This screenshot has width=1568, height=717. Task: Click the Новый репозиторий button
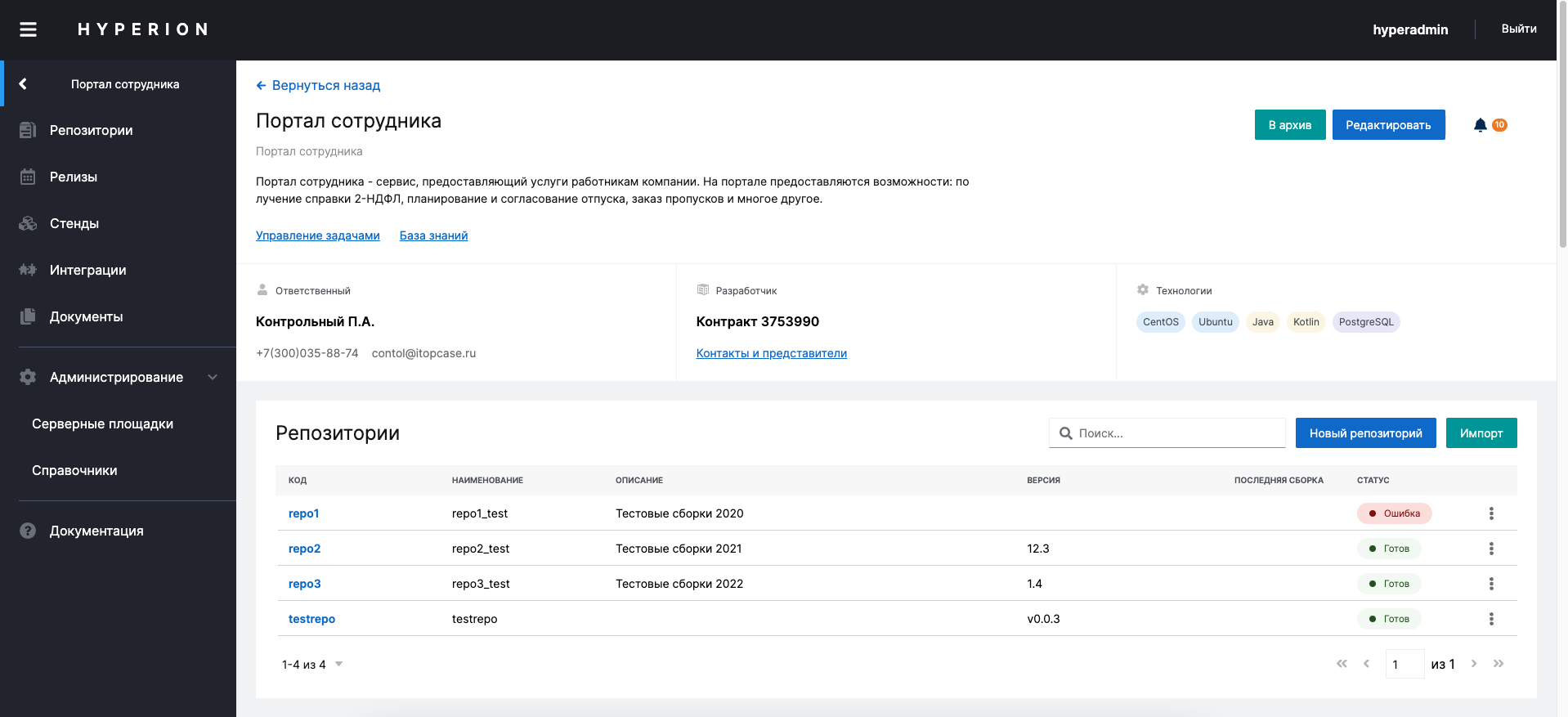pos(1365,433)
